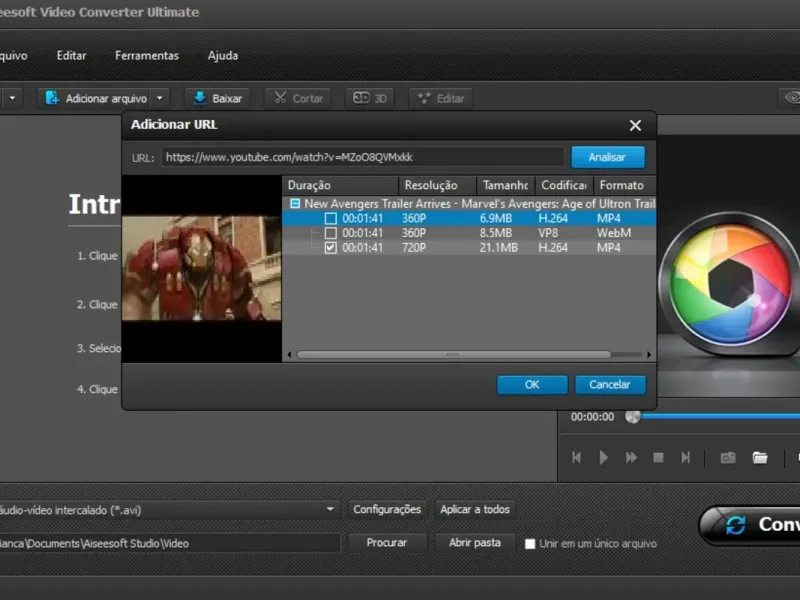Uncheck the 720P H.264 MP4 checkbox

[x=331, y=248]
